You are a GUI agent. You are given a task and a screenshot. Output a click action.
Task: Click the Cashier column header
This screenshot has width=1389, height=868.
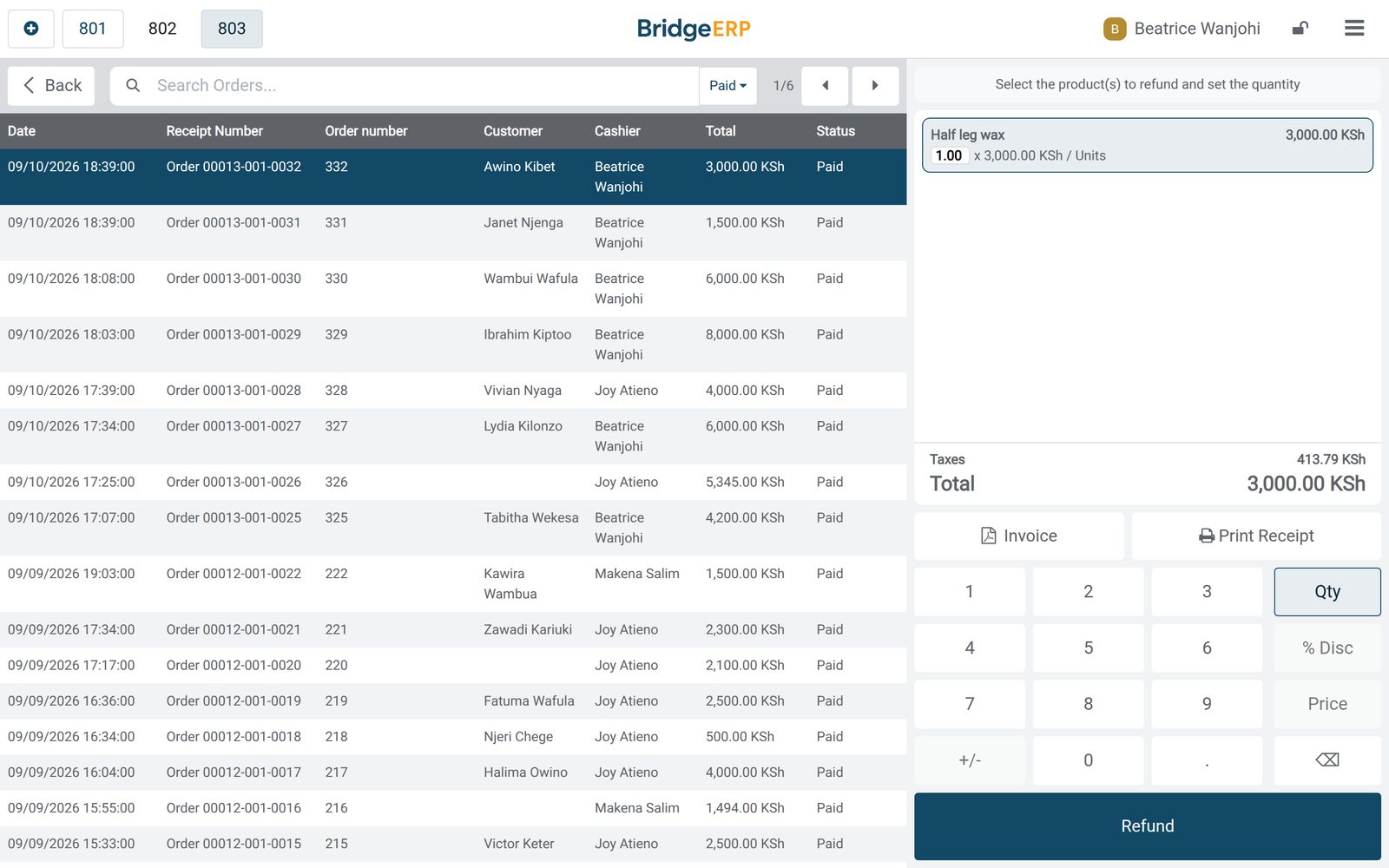tap(617, 131)
